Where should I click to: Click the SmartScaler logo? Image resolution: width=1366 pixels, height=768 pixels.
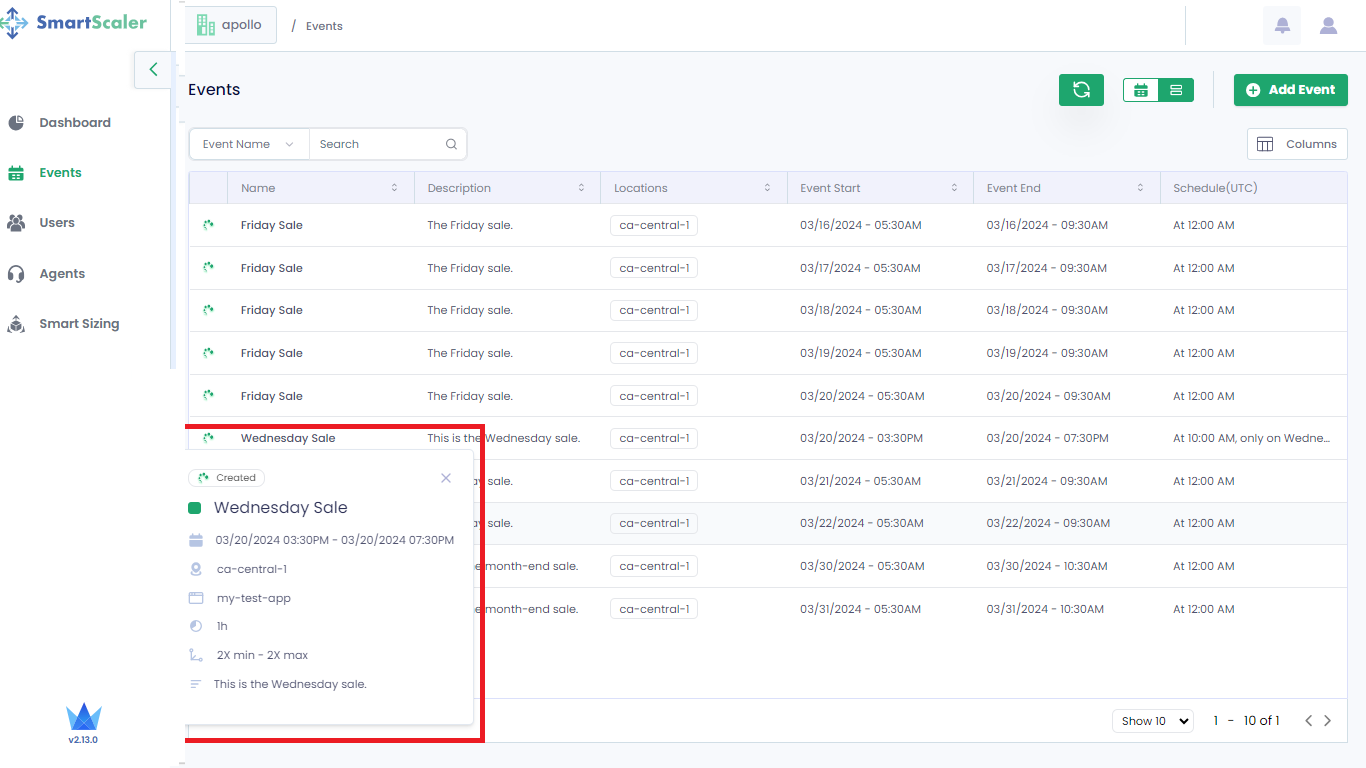pyautogui.click(x=75, y=22)
